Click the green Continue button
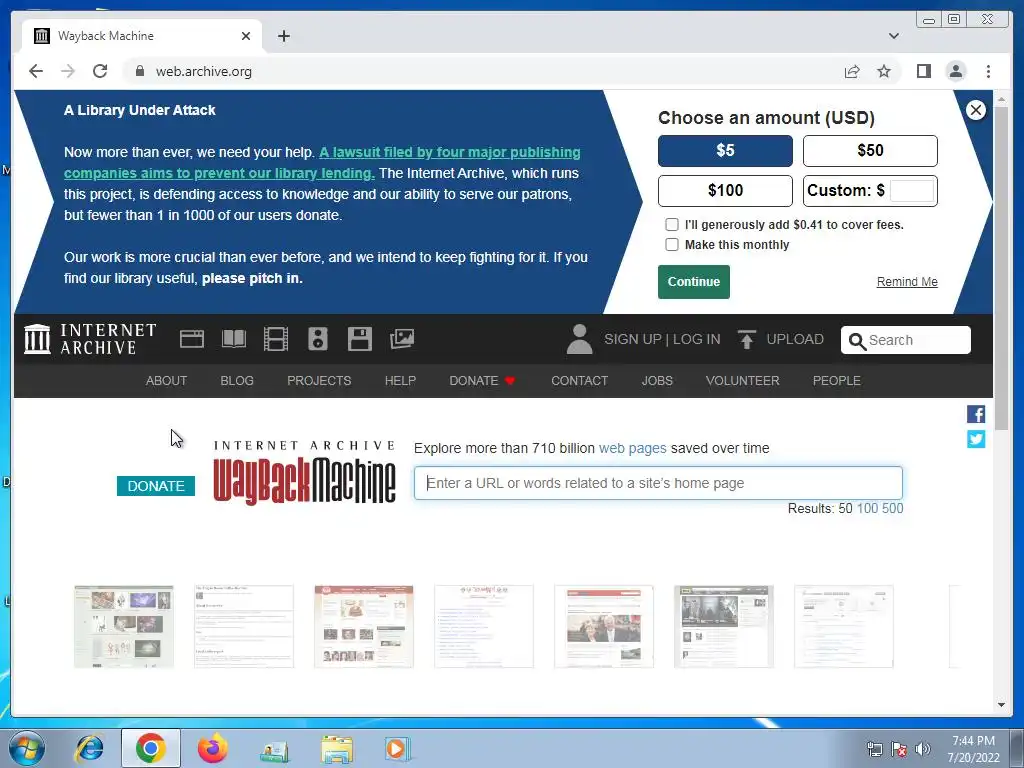 tap(694, 282)
